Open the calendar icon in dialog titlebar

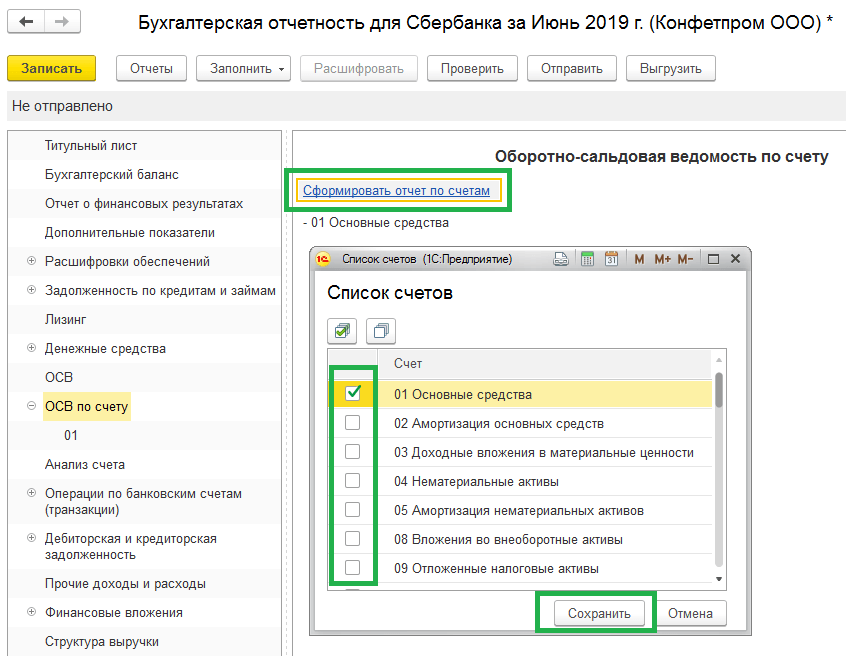(x=611, y=259)
